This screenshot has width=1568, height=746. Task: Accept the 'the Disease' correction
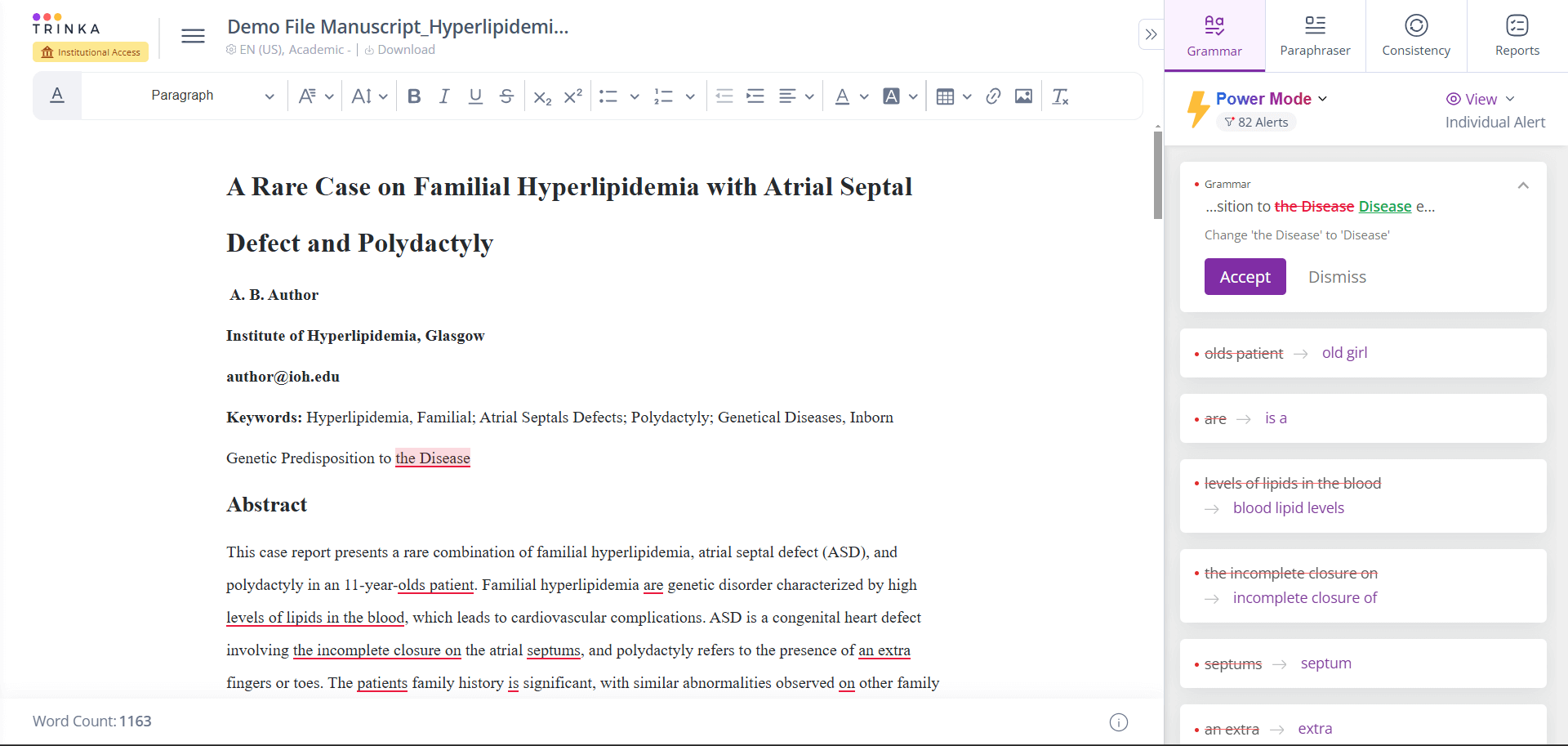(1245, 277)
